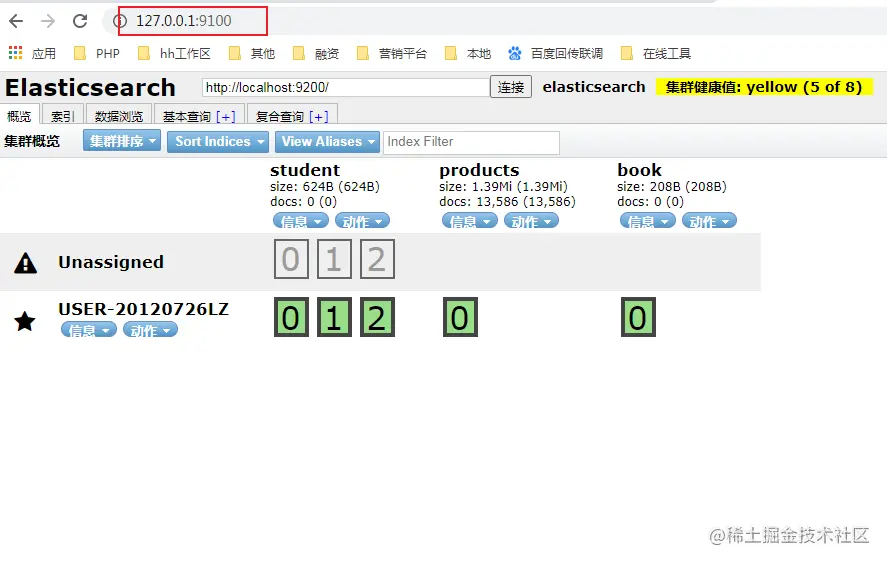Switch to the 索引 tab
Viewport: 887px width, 563px height.
pos(63,115)
